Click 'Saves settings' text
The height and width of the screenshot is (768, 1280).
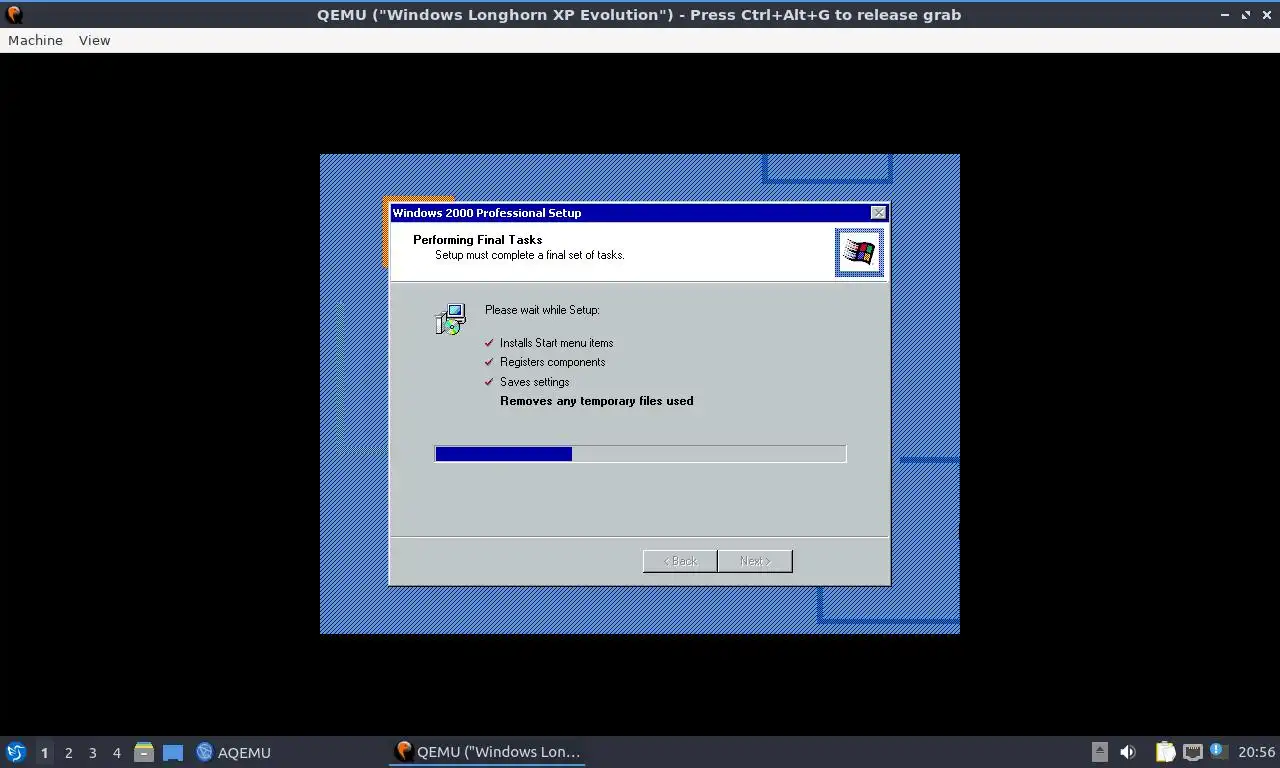[x=534, y=382]
